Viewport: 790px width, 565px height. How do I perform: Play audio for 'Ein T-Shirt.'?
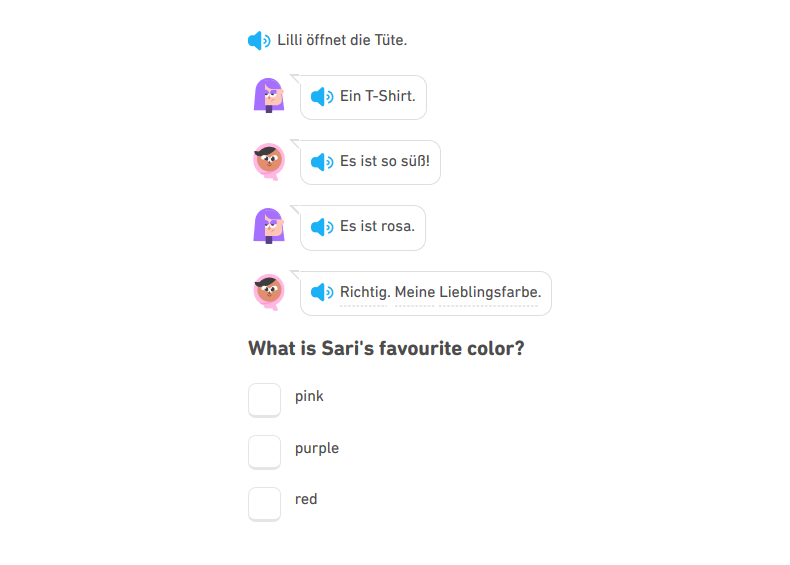click(322, 96)
